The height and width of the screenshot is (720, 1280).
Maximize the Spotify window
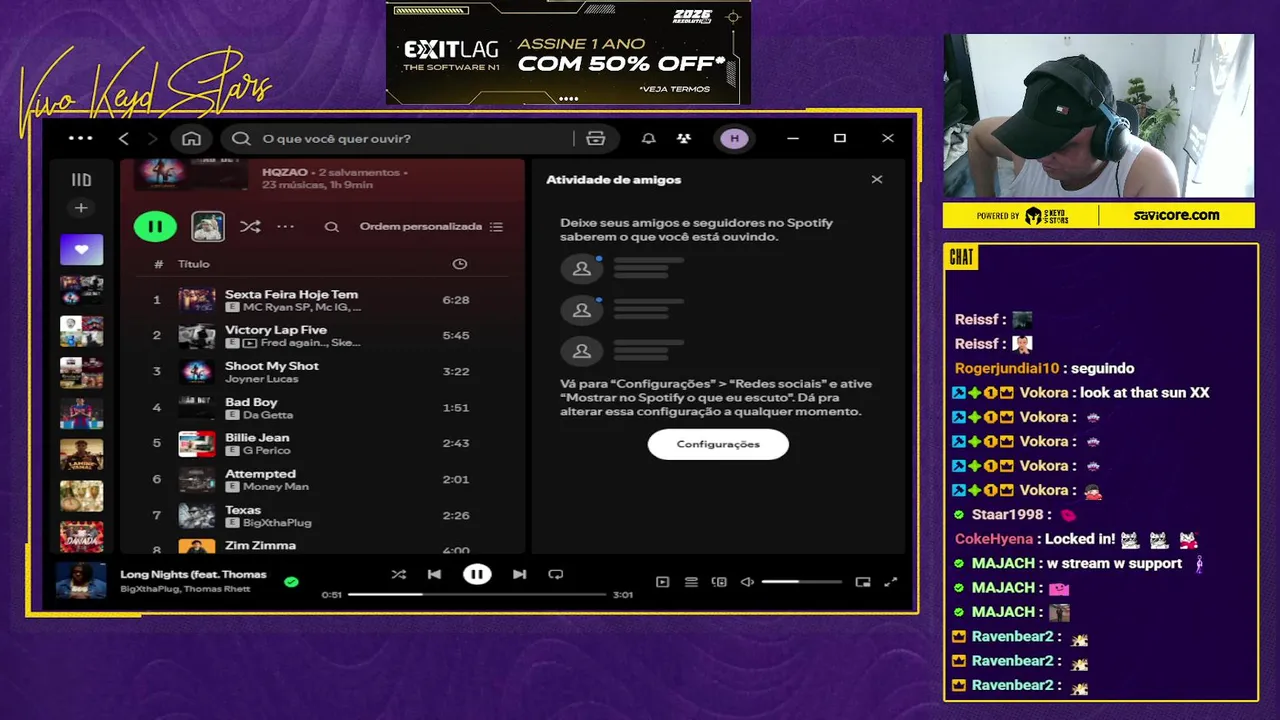pyautogui.click(x=840, y=138)
